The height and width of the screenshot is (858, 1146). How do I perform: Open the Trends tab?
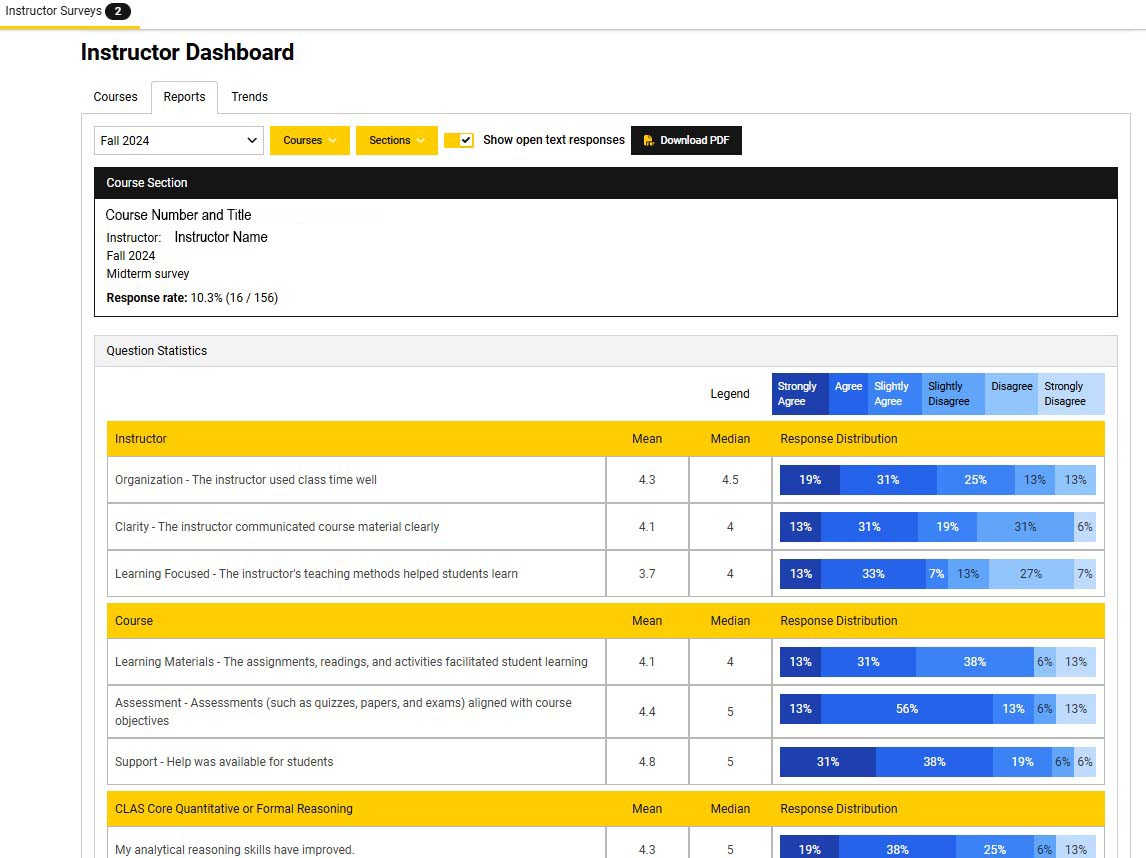pyautogui.click(x=249, y=97)
